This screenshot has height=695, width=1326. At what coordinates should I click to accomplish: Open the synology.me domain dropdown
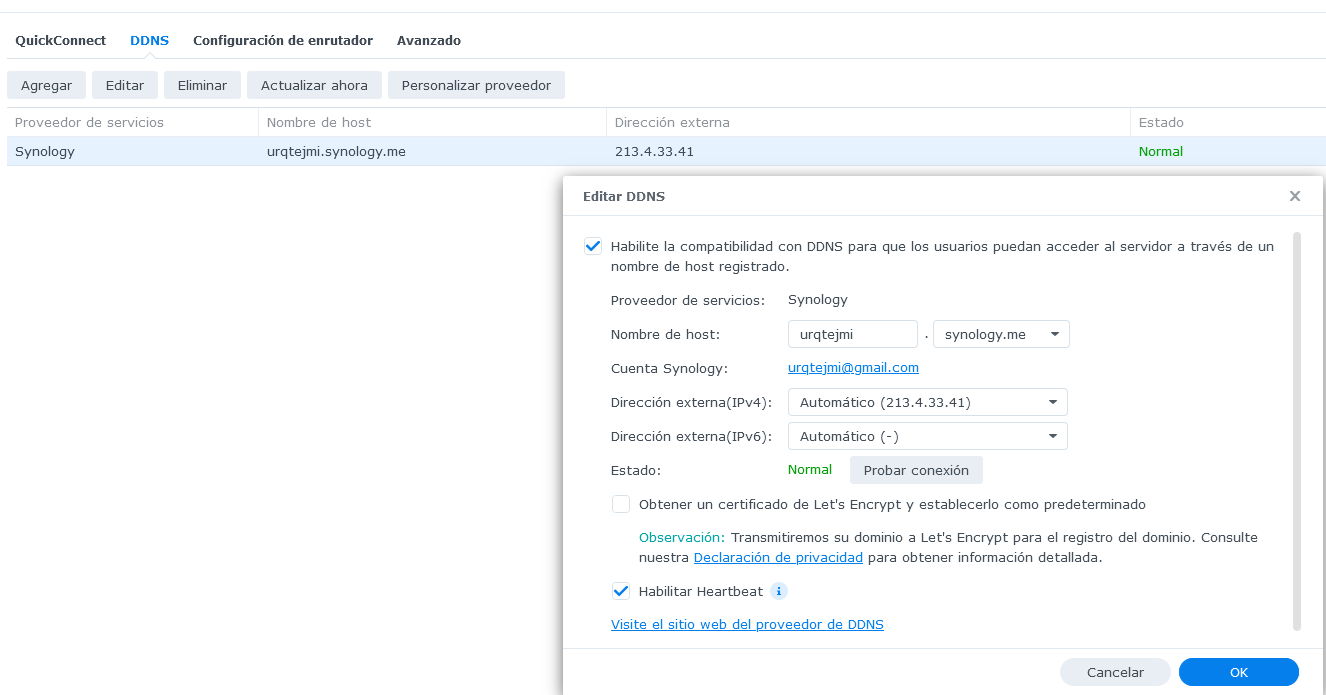pos(1001,334)
